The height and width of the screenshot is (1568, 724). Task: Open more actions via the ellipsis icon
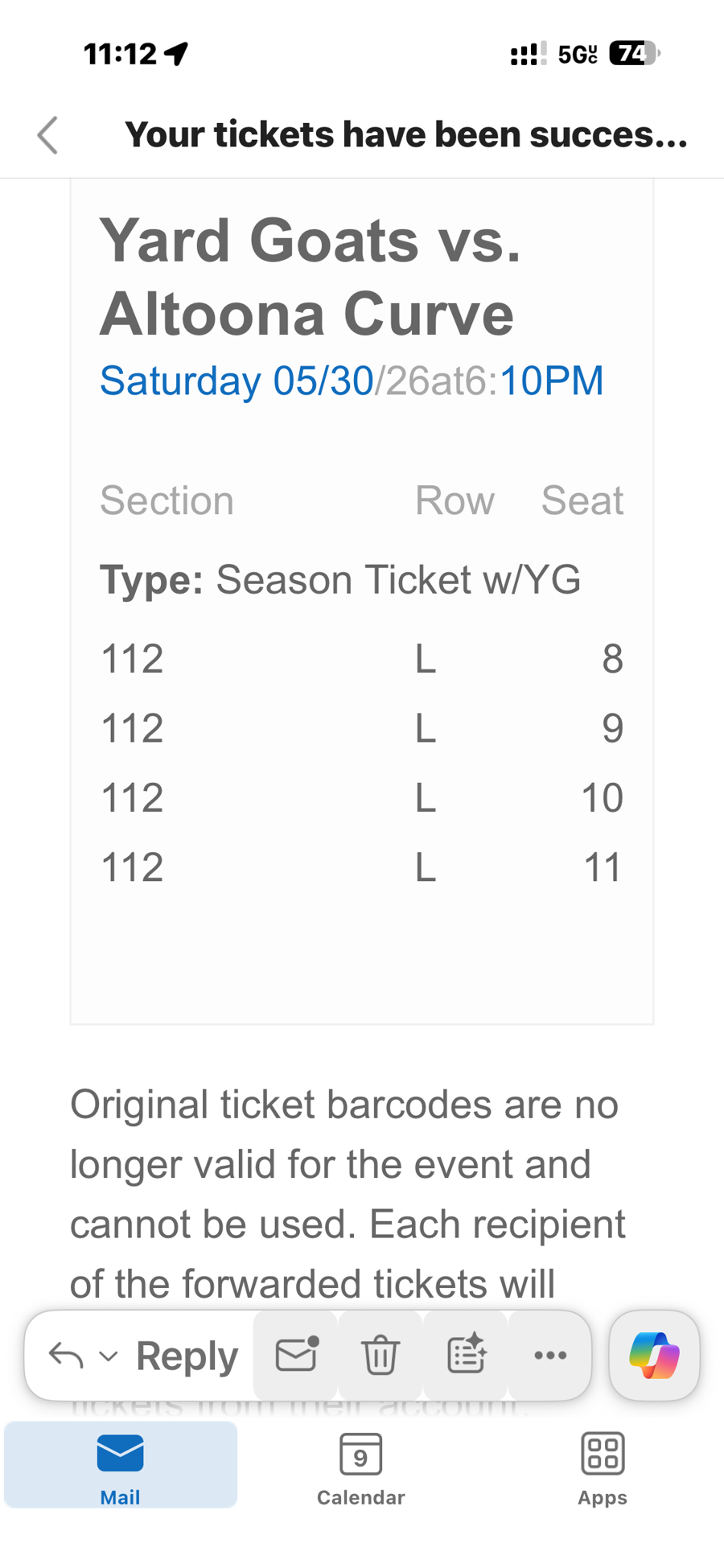(x=550, y=1355)
